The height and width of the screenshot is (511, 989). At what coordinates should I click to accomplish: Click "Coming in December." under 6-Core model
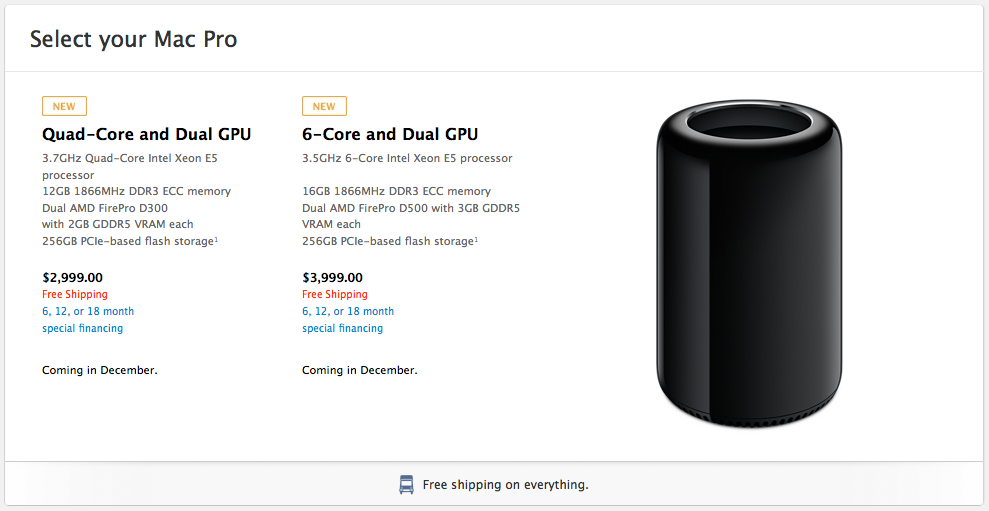(x=360, y=370)
